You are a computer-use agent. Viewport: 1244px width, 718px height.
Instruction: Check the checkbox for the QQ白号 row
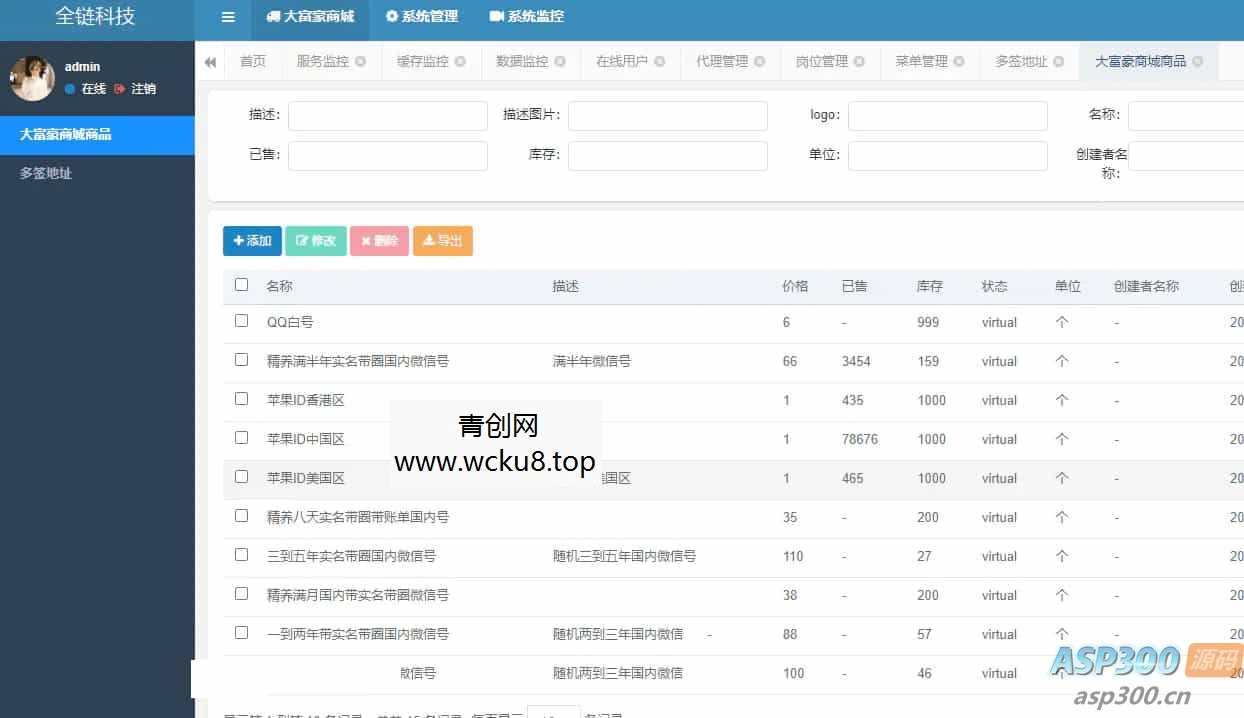(x=241, y=322)
